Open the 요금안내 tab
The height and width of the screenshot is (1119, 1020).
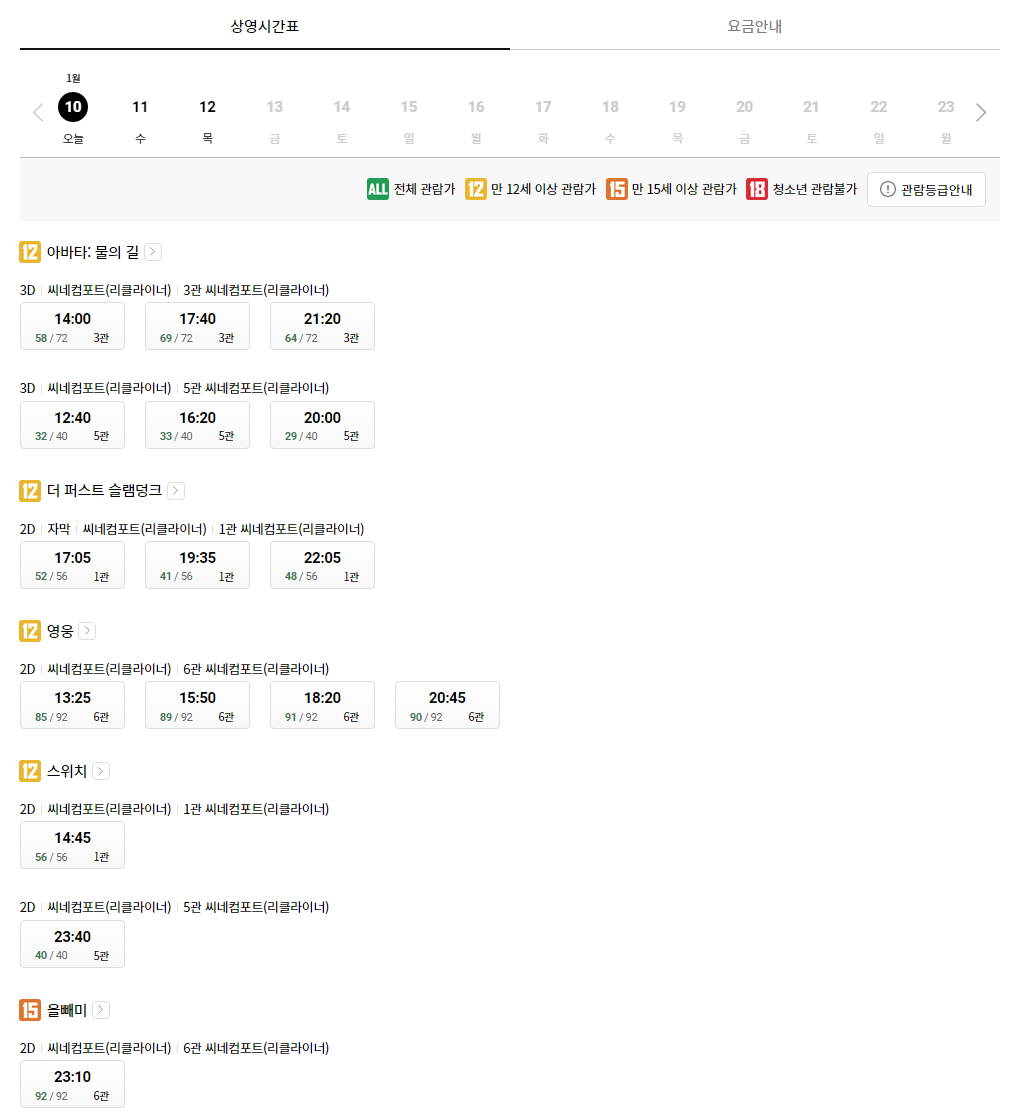pyautogui.click(x=754, y=26)
